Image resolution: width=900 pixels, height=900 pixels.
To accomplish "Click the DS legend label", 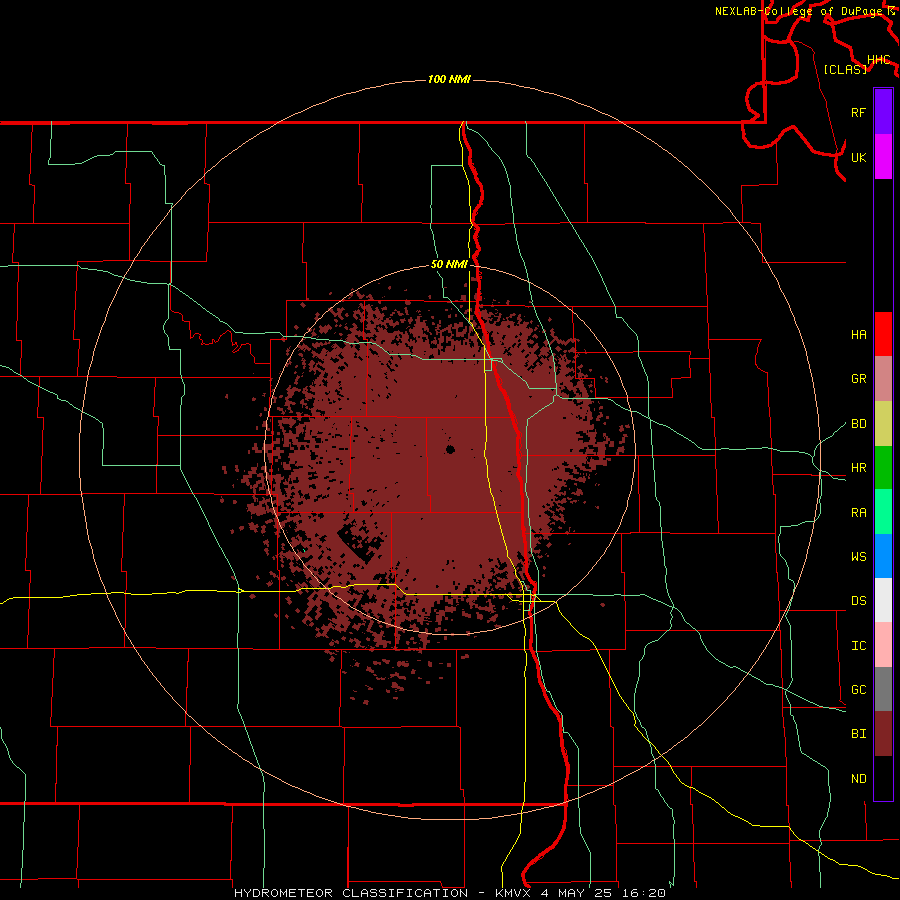I will [859, 601].
